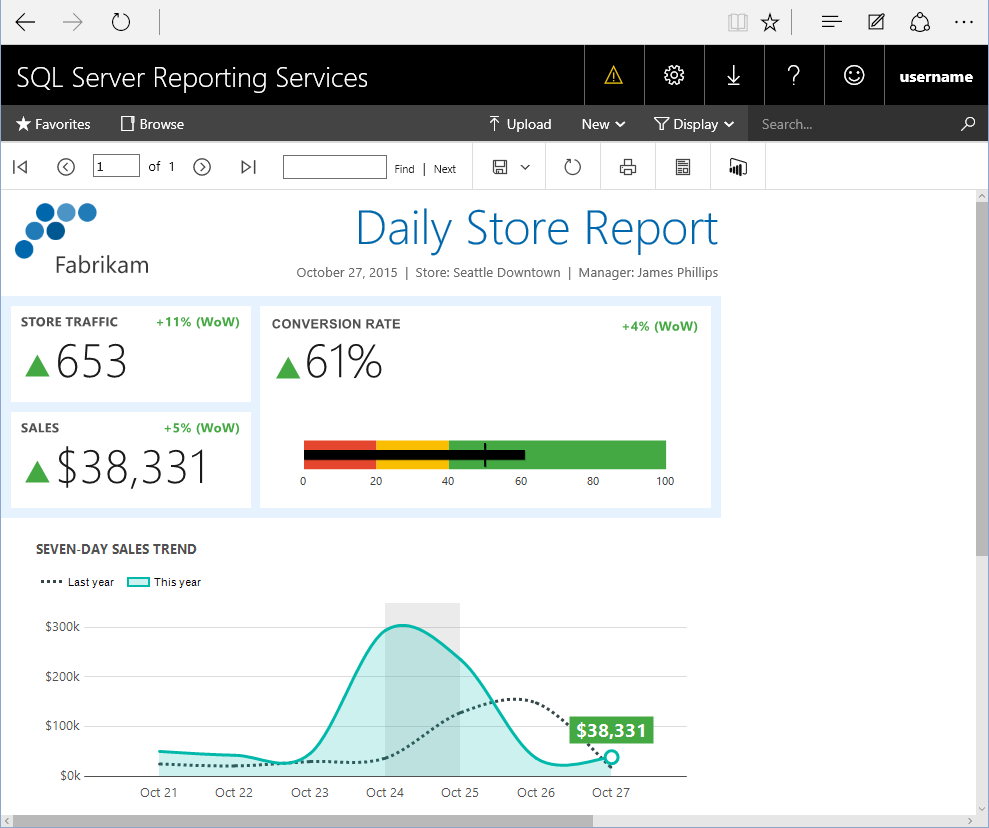Open help with the question mark icon

(794, 75)
